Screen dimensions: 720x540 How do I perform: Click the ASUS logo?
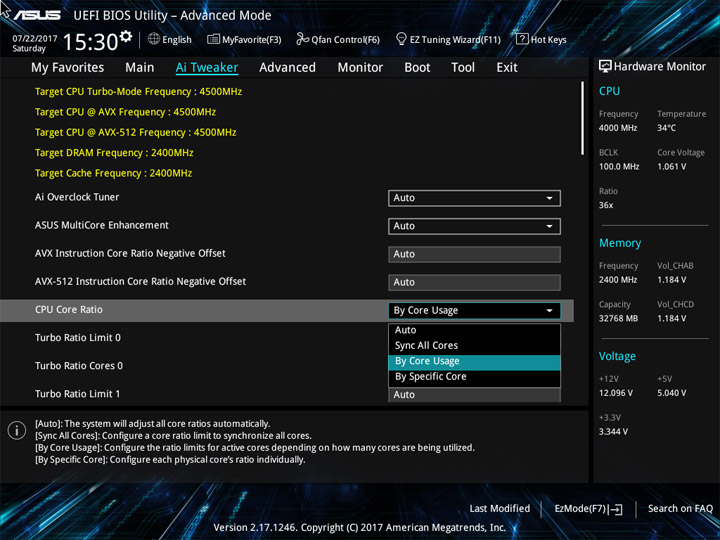point(37,15)
